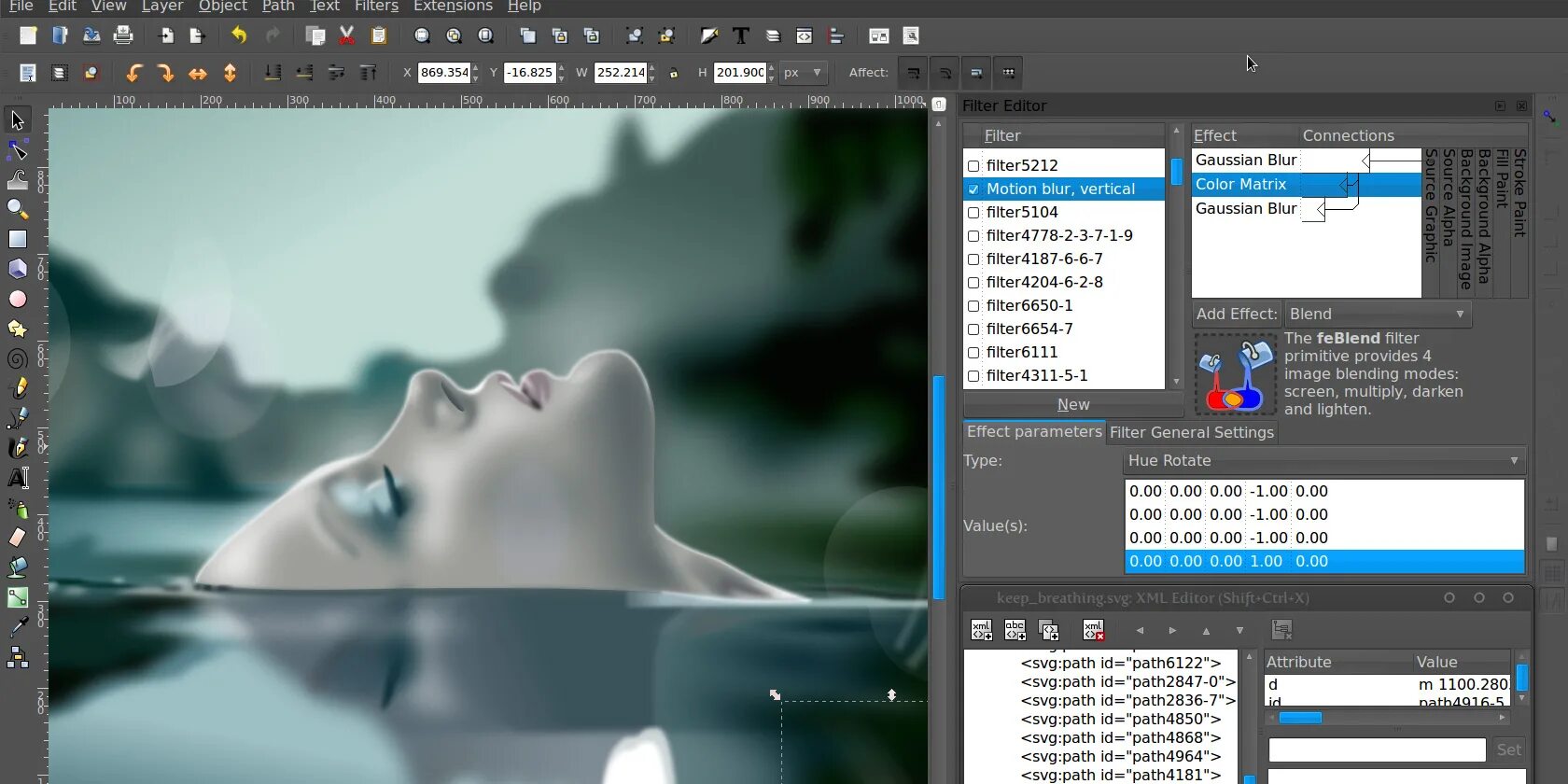Open the Add Effect Blend dropdown
Viewport: 1568px width, 784px height.
tap(1377, 315)
